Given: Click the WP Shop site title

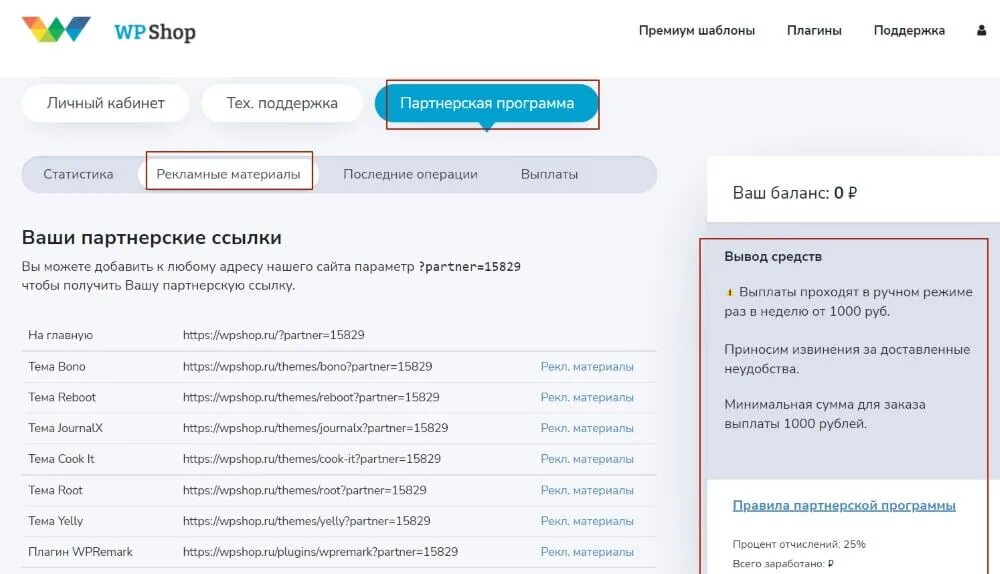Looking at the screenshot, I should 155,31.
